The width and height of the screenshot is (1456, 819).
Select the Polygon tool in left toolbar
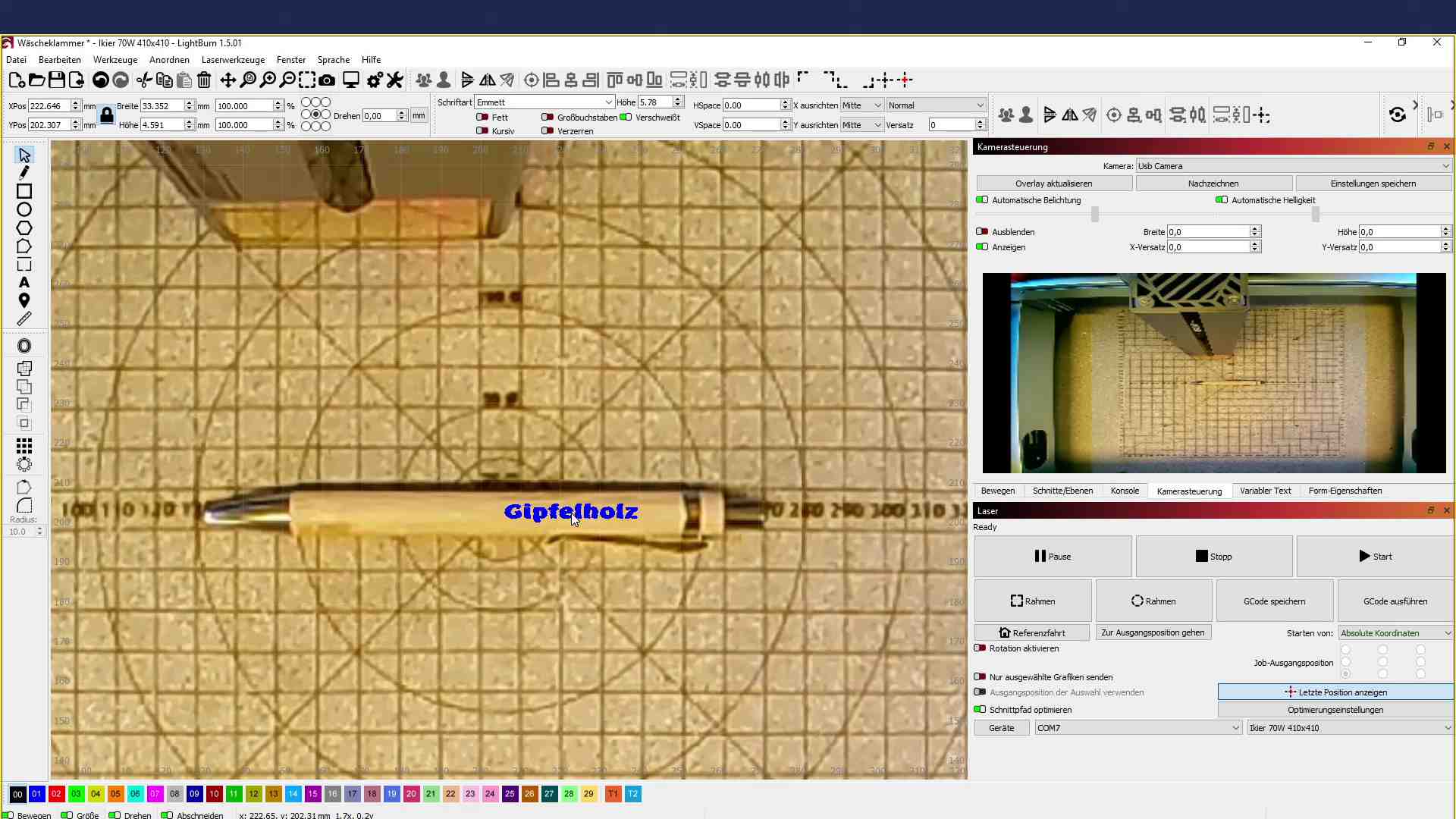[x=24, y=228]
